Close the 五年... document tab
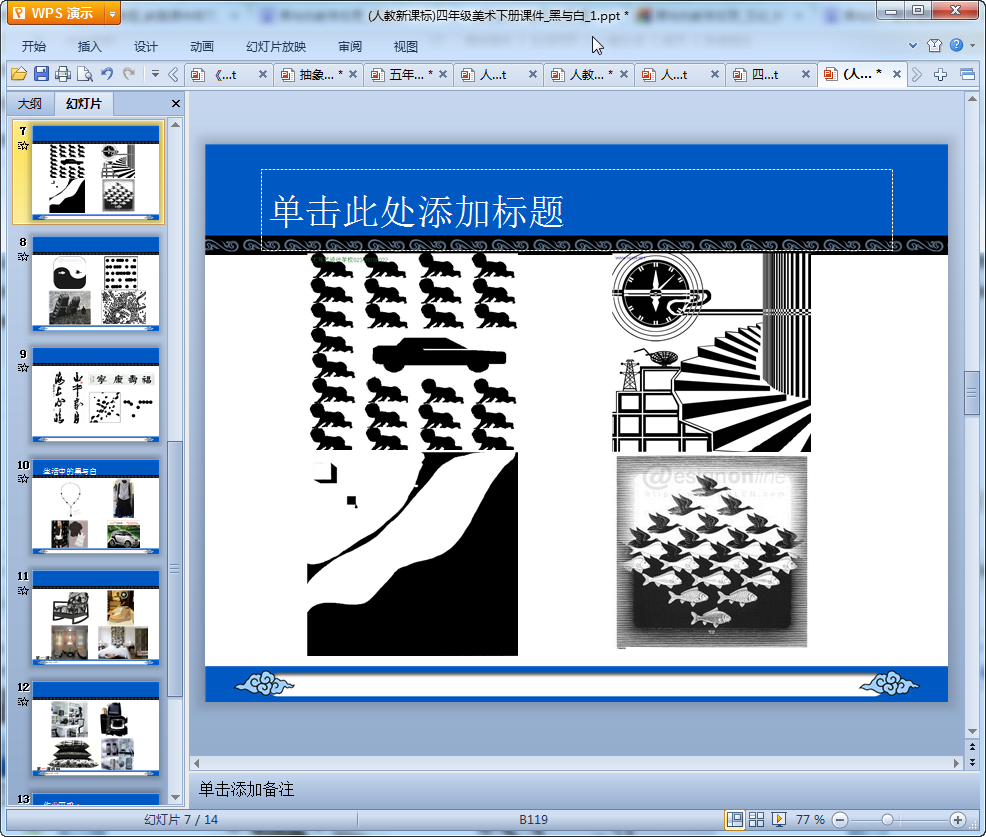 tap(443, 74)
